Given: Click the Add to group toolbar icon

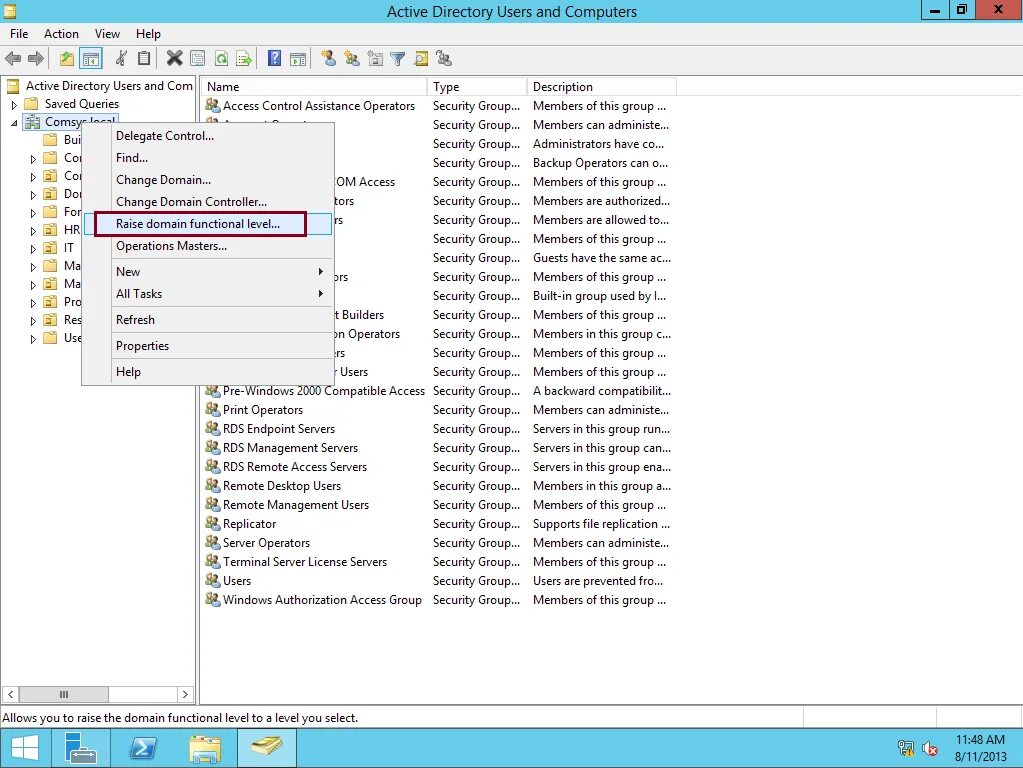Looking at the screenshot, I should click(444, 59).
